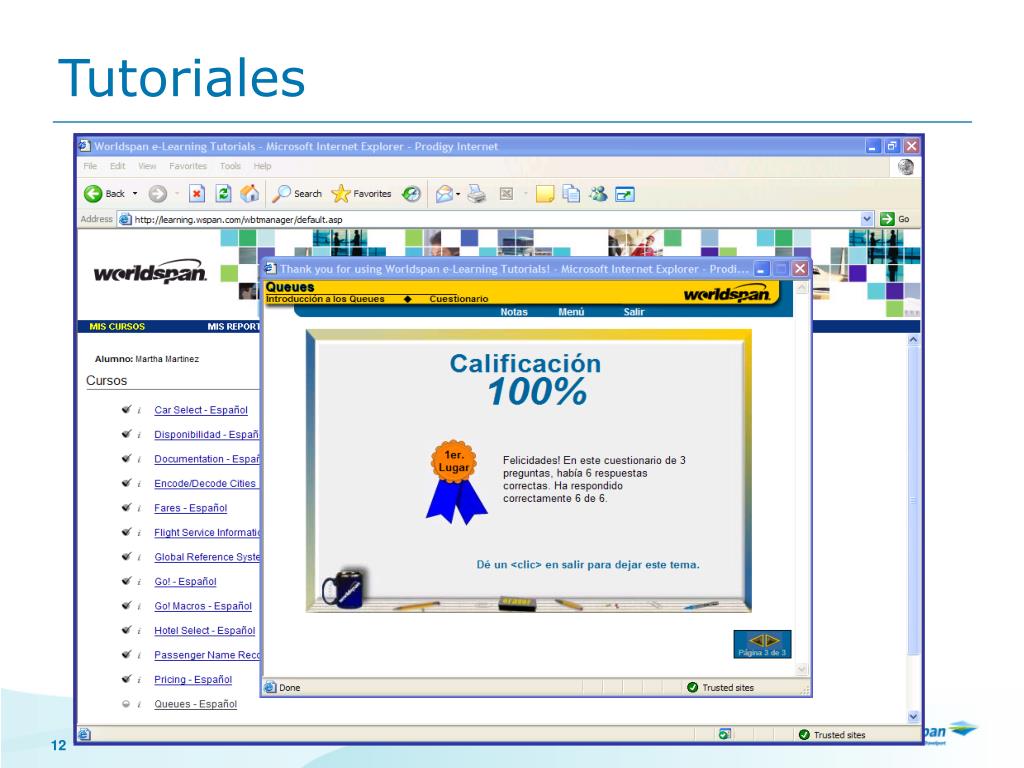Open the Favorites menu

[x=187, y=166]
